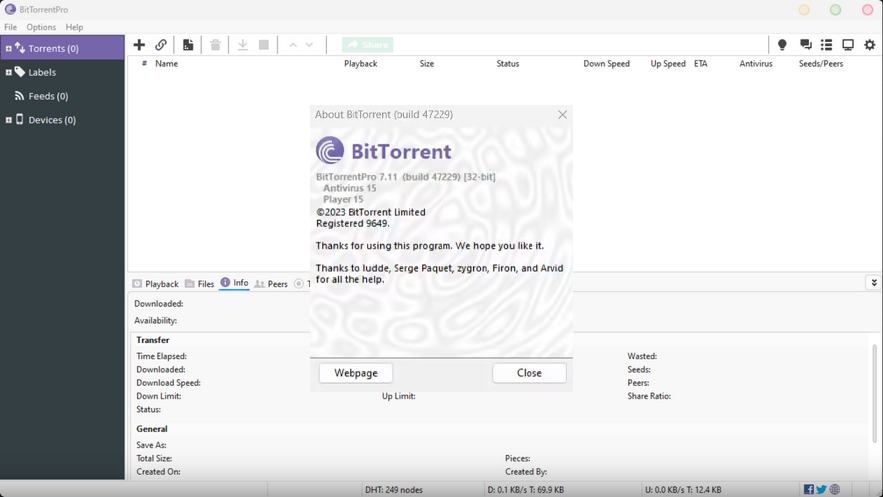The height and width of the screenshot is (497, 883).
Task: Sort by the Playback column header
Action: [360, 64]
